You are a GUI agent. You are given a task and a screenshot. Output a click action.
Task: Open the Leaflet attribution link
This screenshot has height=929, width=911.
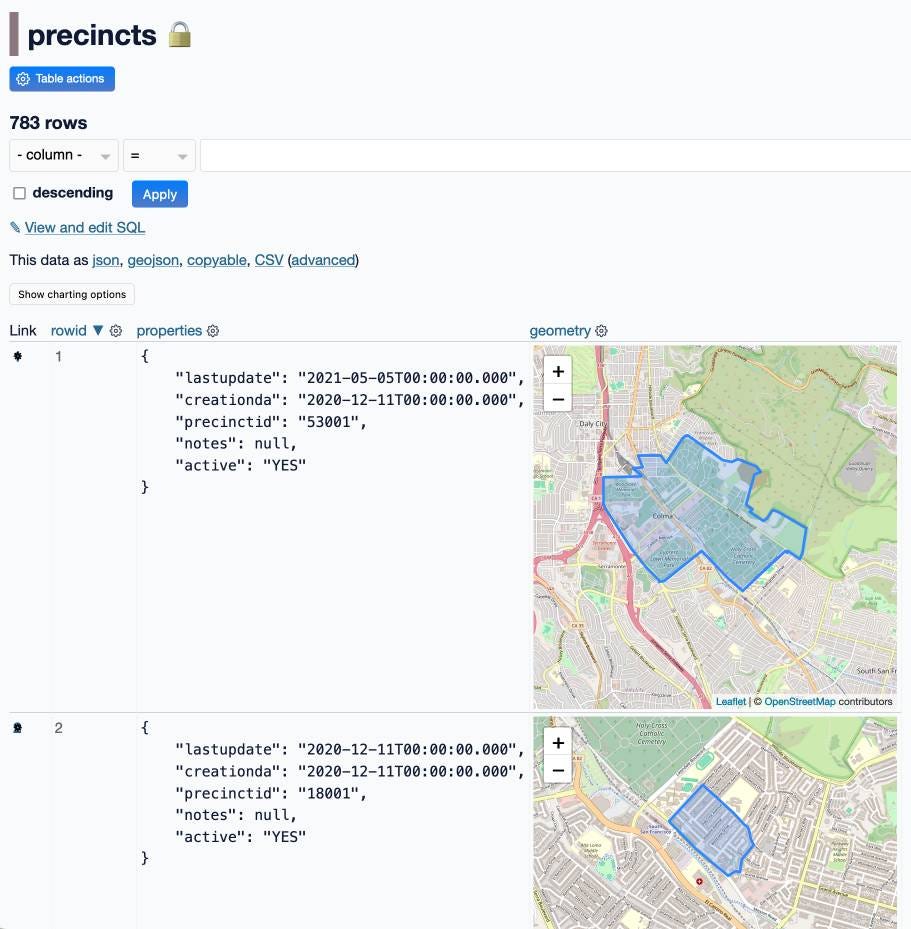(731, 701)
